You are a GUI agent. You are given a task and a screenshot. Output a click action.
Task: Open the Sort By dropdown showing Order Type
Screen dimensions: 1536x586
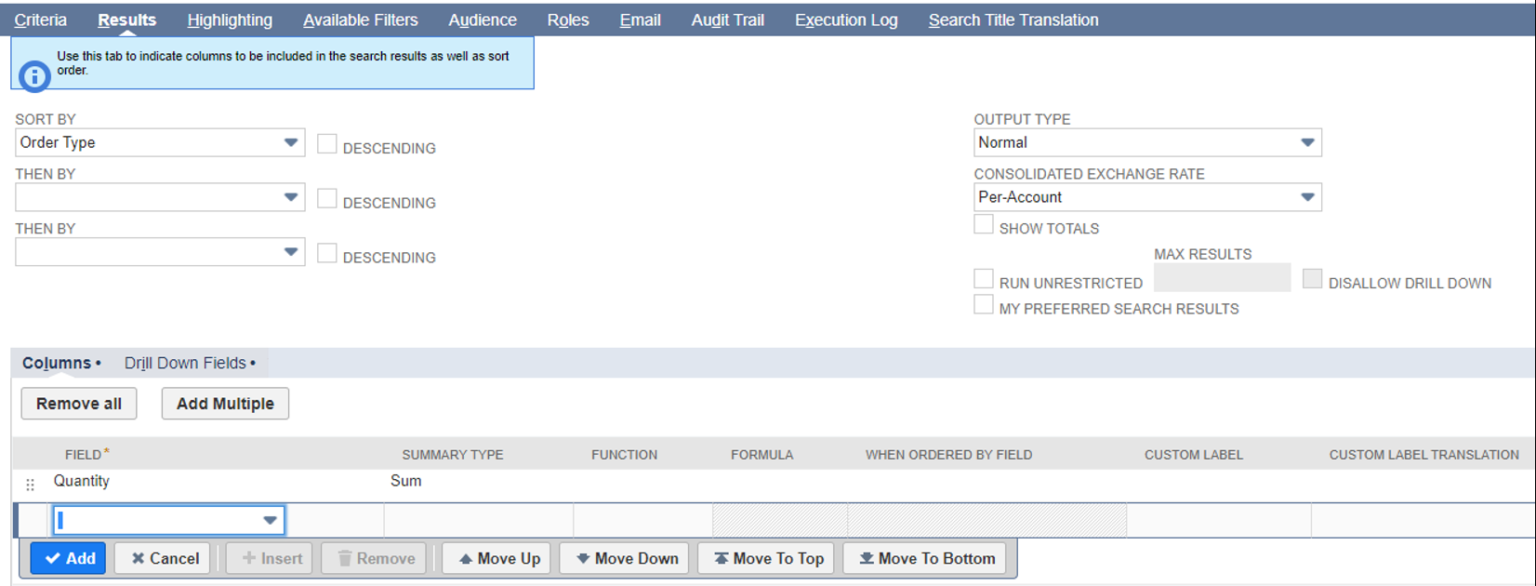coord(160,143)
